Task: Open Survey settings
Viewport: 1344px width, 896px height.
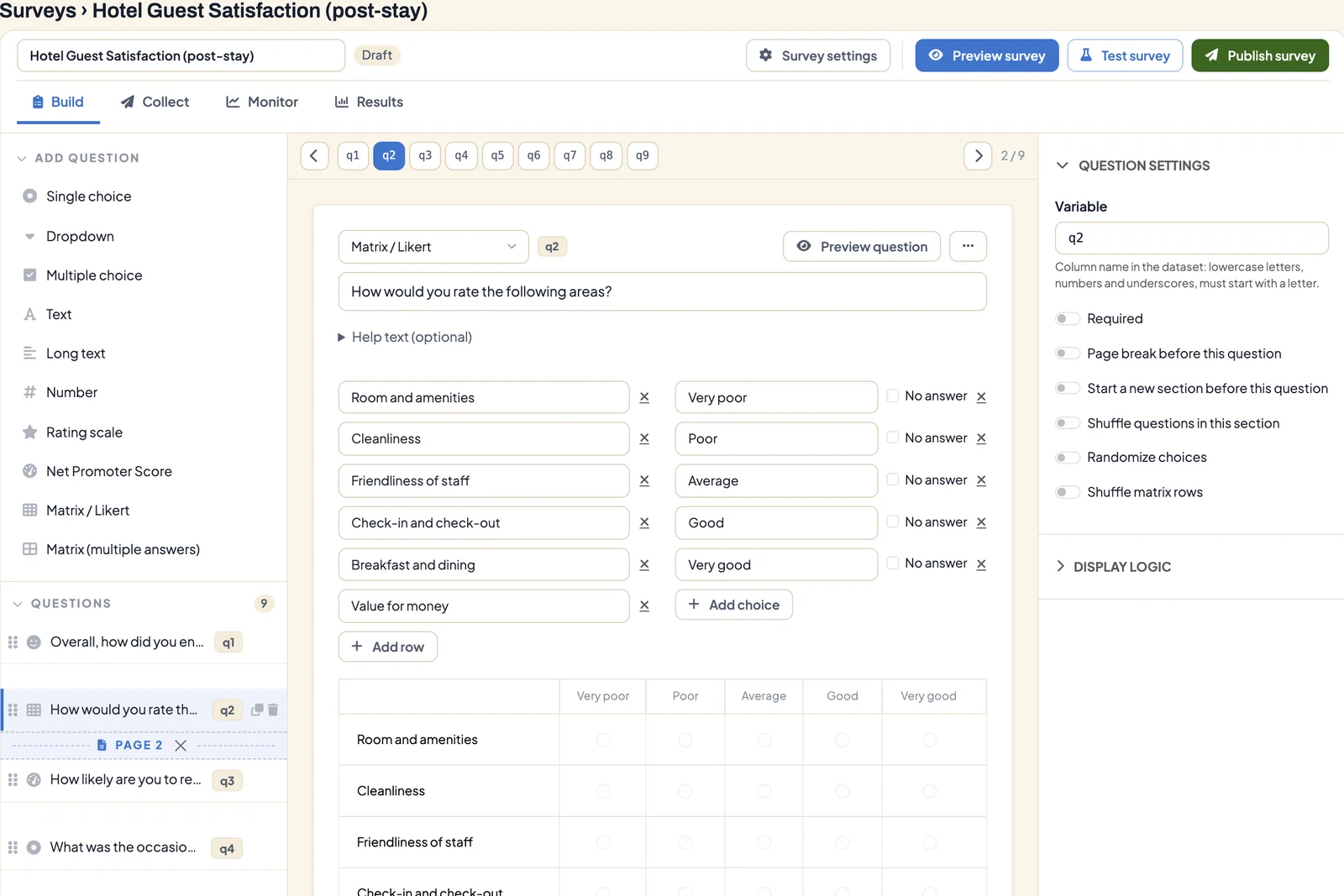Action: click(818, 55)
